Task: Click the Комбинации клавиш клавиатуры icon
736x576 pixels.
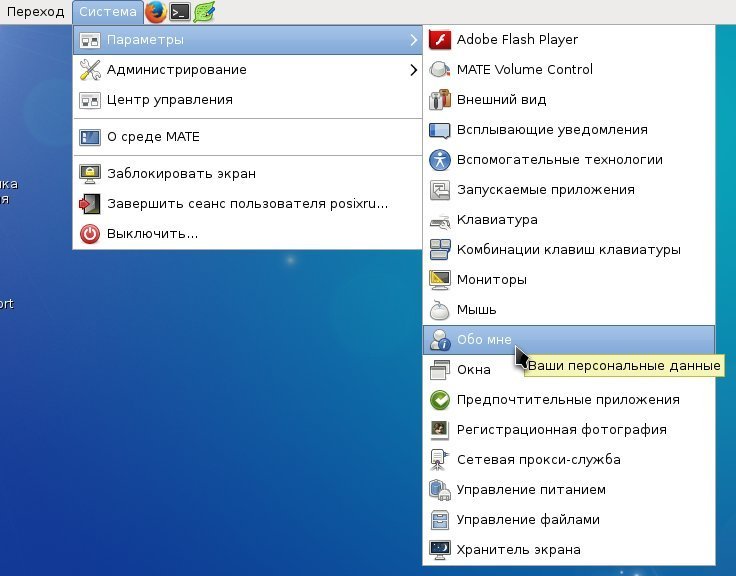Action: click(x=440, y=250)
